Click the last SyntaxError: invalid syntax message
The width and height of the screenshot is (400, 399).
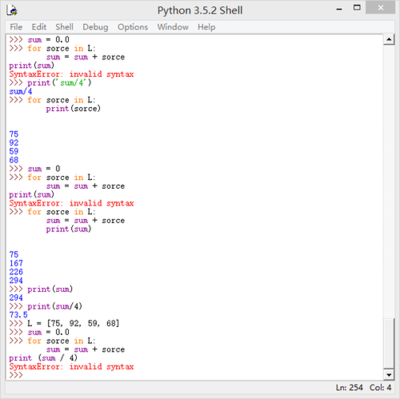(71, 366)
